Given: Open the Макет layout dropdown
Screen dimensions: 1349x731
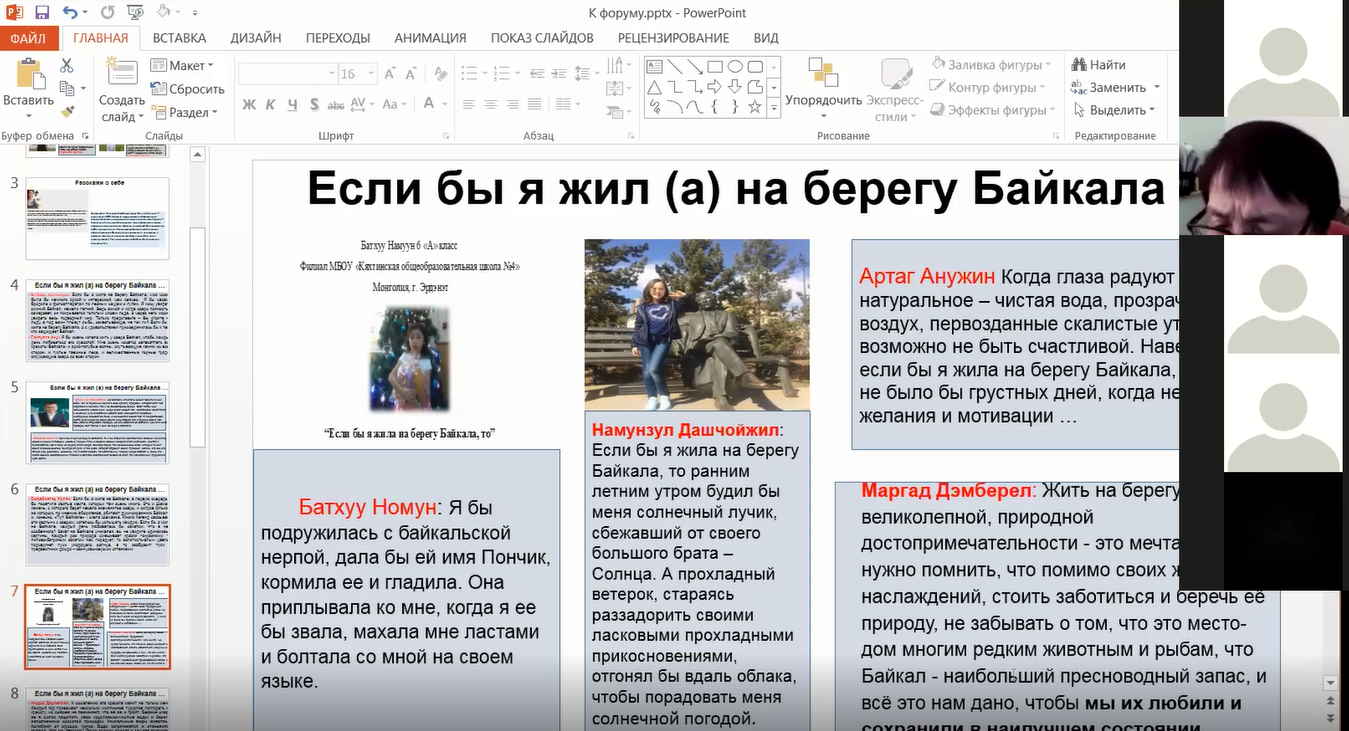Looking at the screenshot, I should tap(182, 65).
